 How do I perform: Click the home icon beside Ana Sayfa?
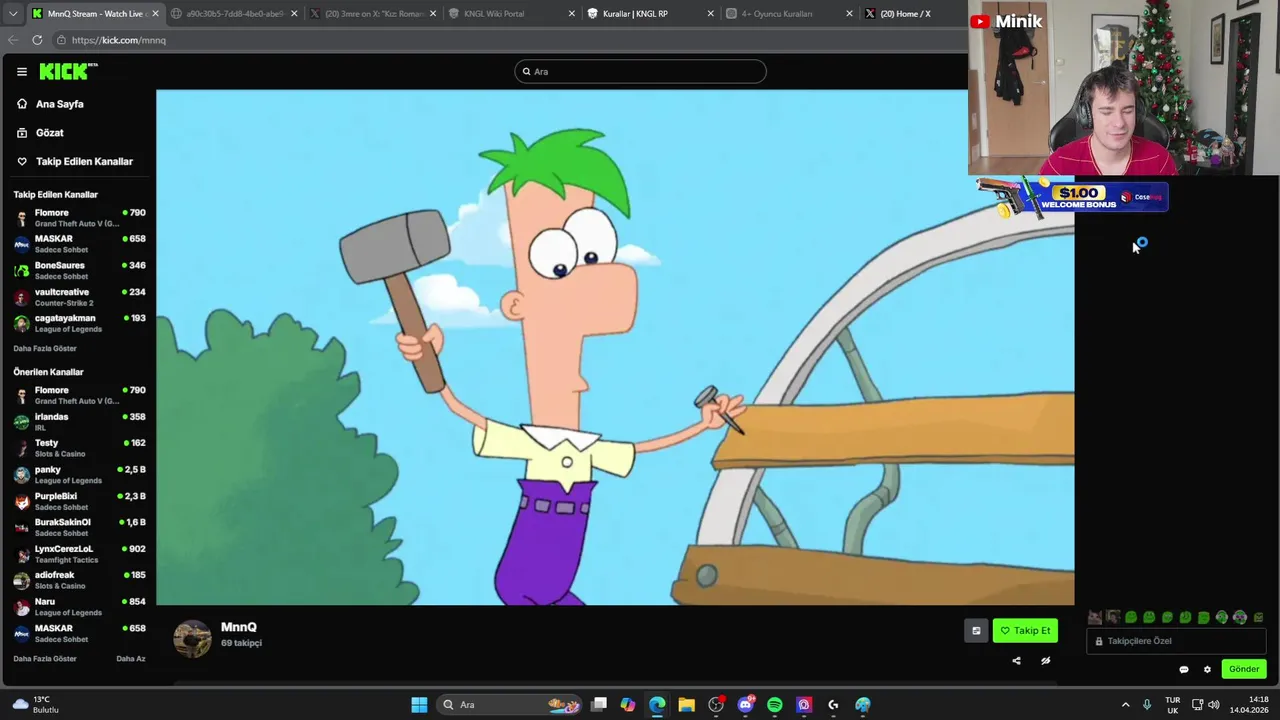click(22, 104)
